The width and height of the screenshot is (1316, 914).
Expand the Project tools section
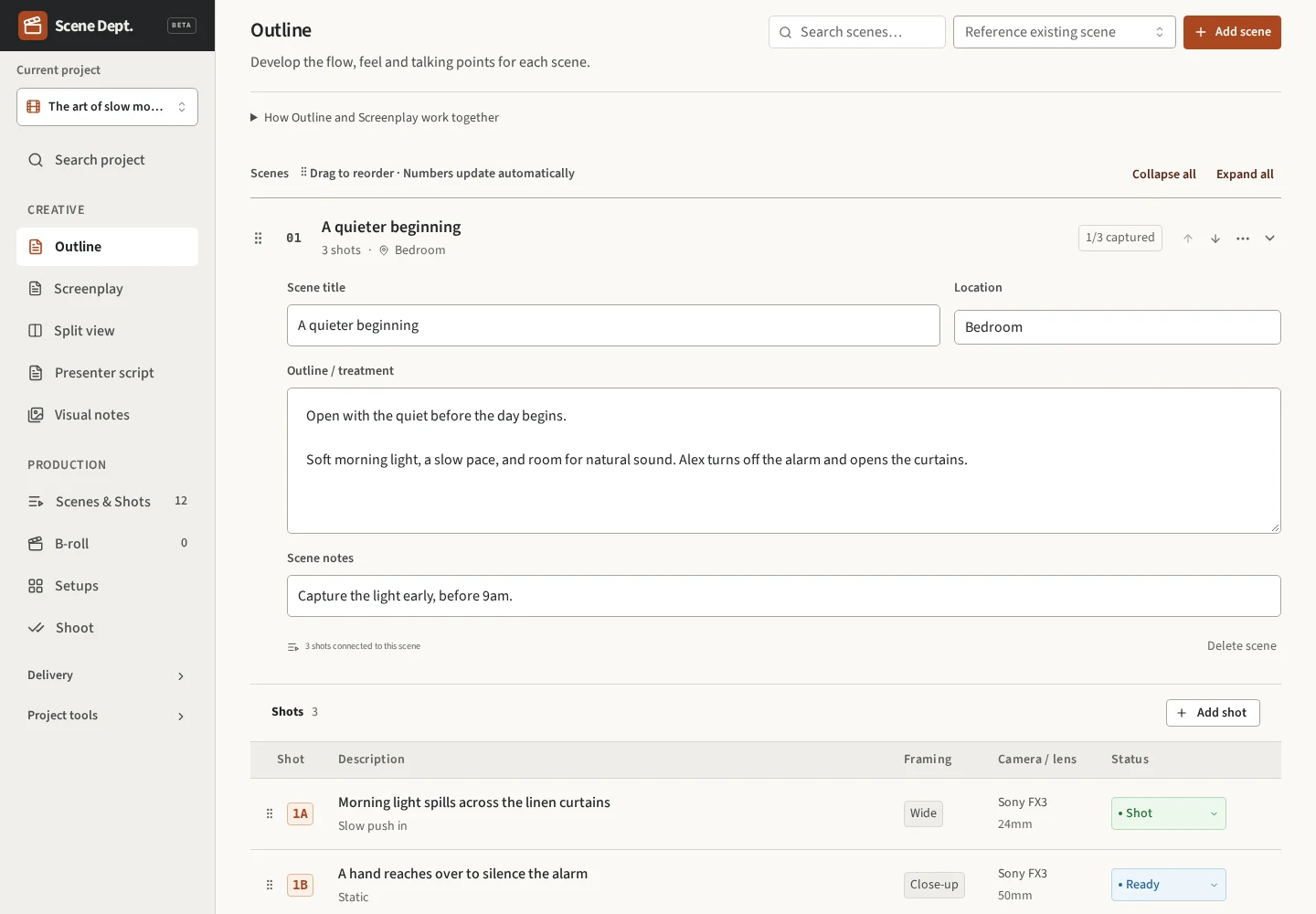107,716
